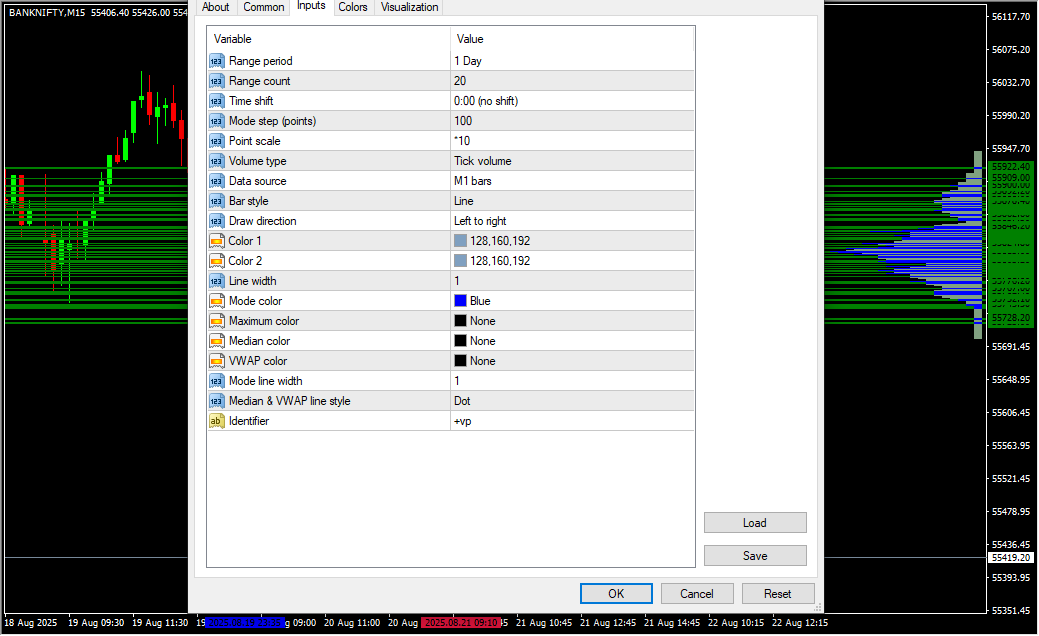Click the VWAP color row icon

coord(217,361)
